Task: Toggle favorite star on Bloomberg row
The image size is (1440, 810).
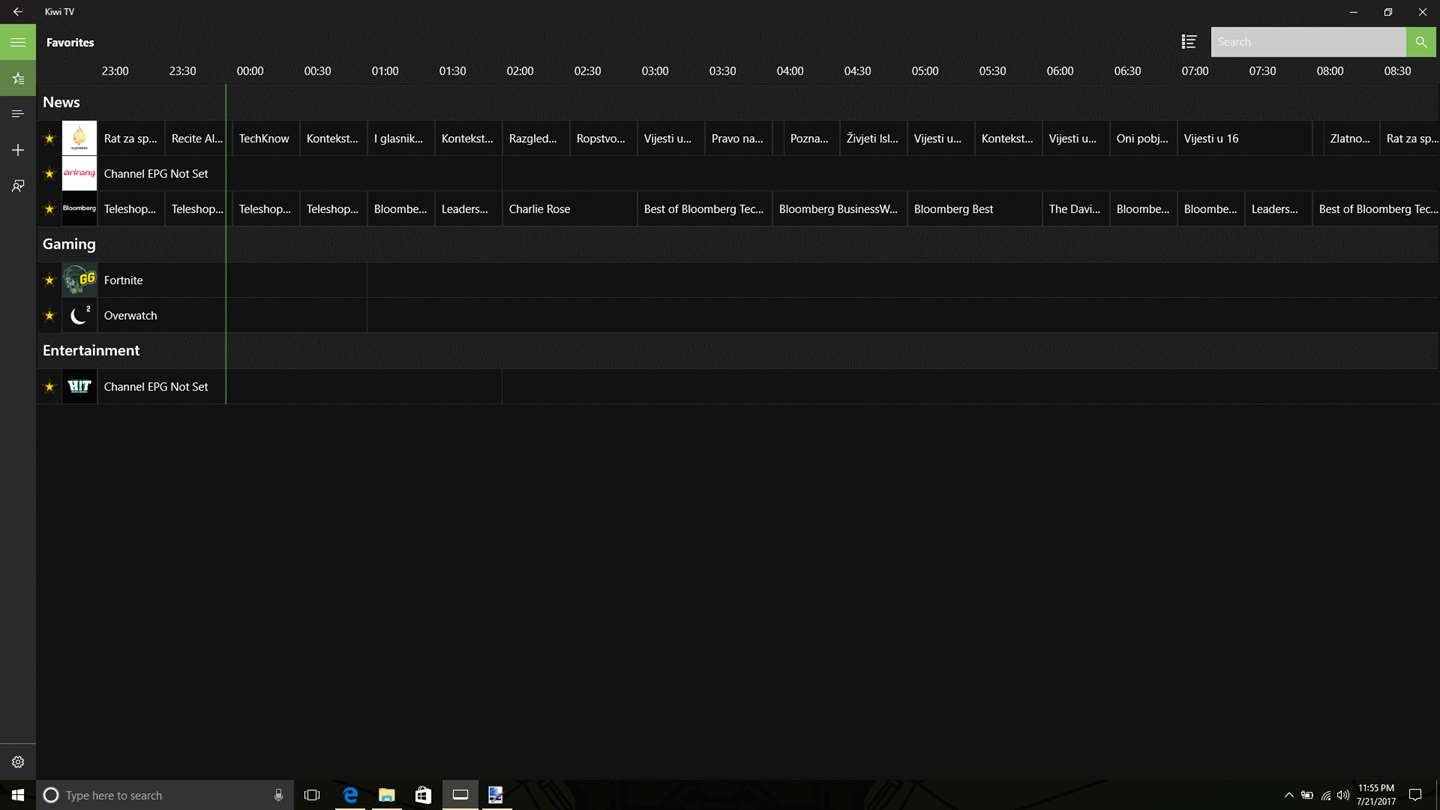Action: [49, 209]
